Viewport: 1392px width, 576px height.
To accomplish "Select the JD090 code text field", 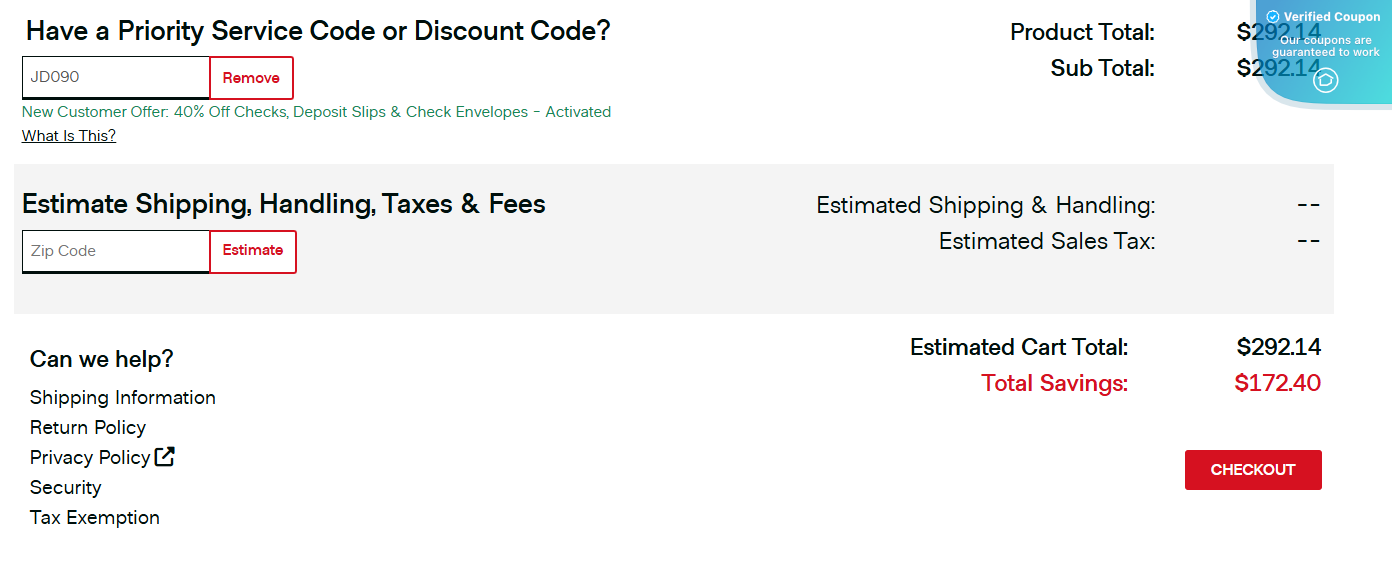I will (x=115, y=77).
